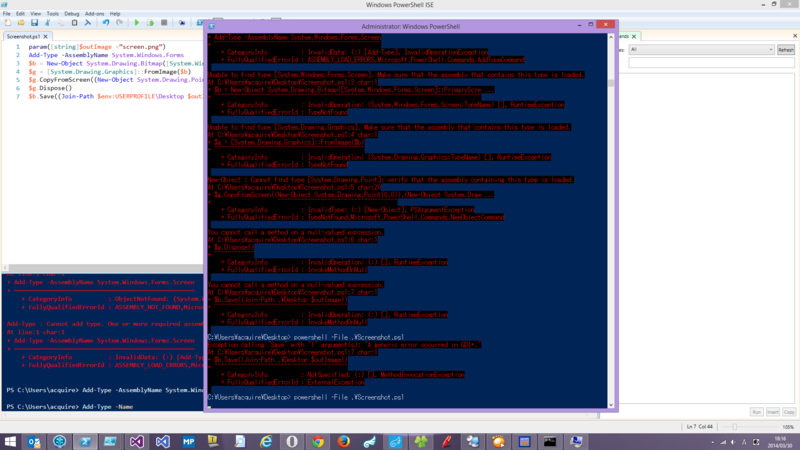Open the green clover app in taskbar
800x450 pixels.
(x=421, y=442)
